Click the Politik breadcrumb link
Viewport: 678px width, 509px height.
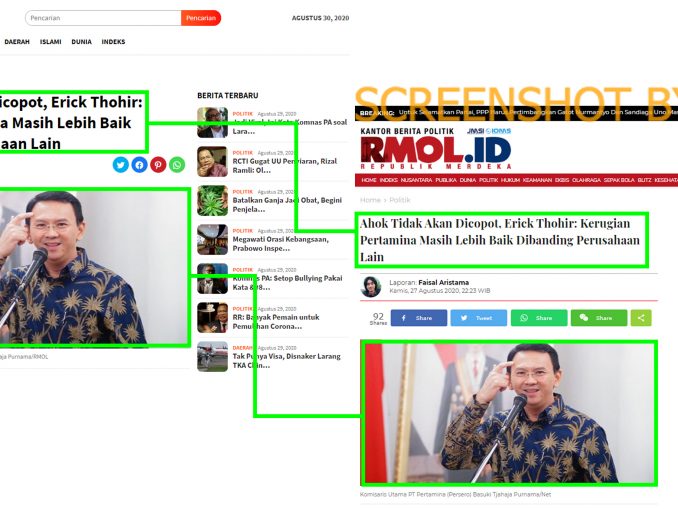pyautogui.click(x=400, y=200)
